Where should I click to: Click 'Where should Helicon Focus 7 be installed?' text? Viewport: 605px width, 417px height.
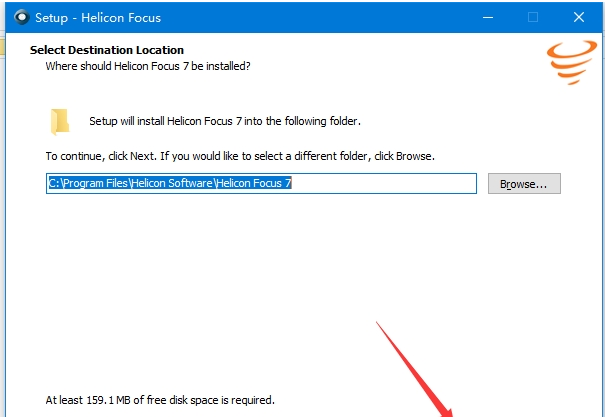[148, 66]
